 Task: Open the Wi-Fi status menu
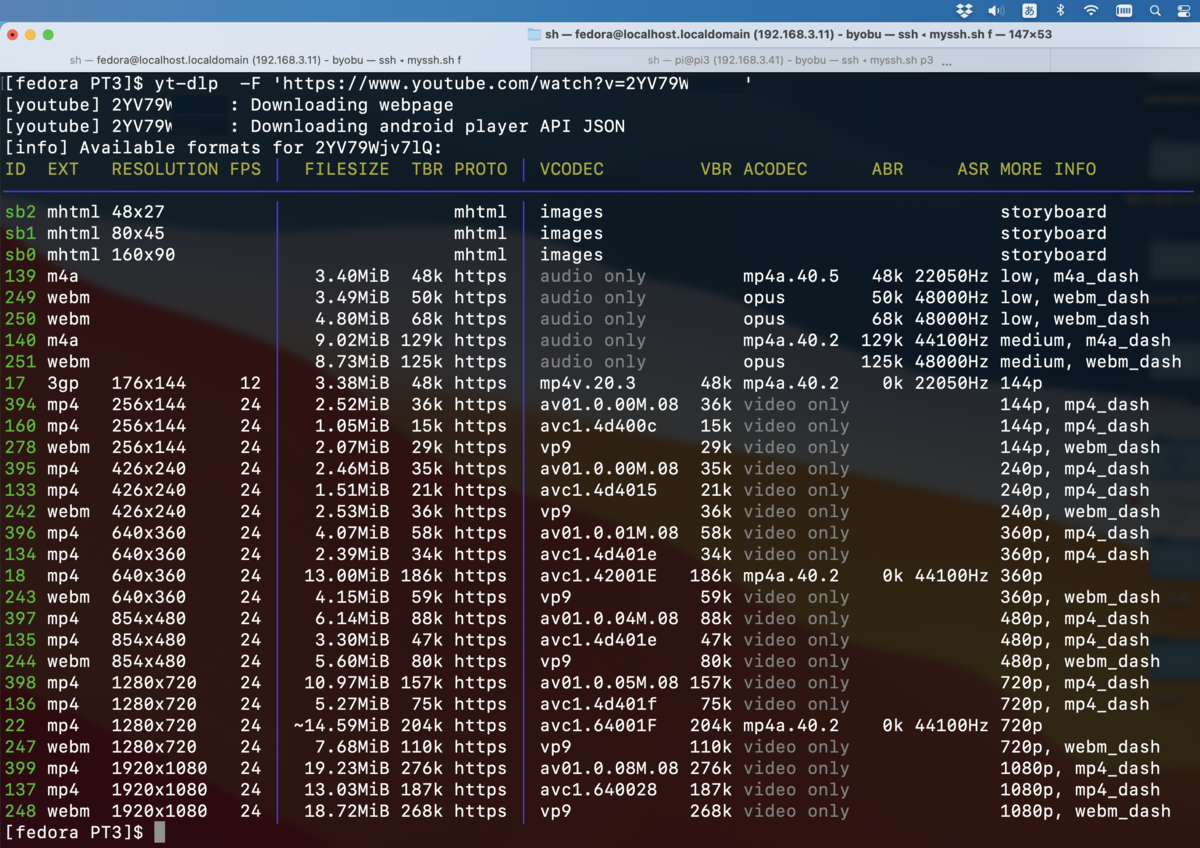pyautogui.click(x=1091, y=10)
